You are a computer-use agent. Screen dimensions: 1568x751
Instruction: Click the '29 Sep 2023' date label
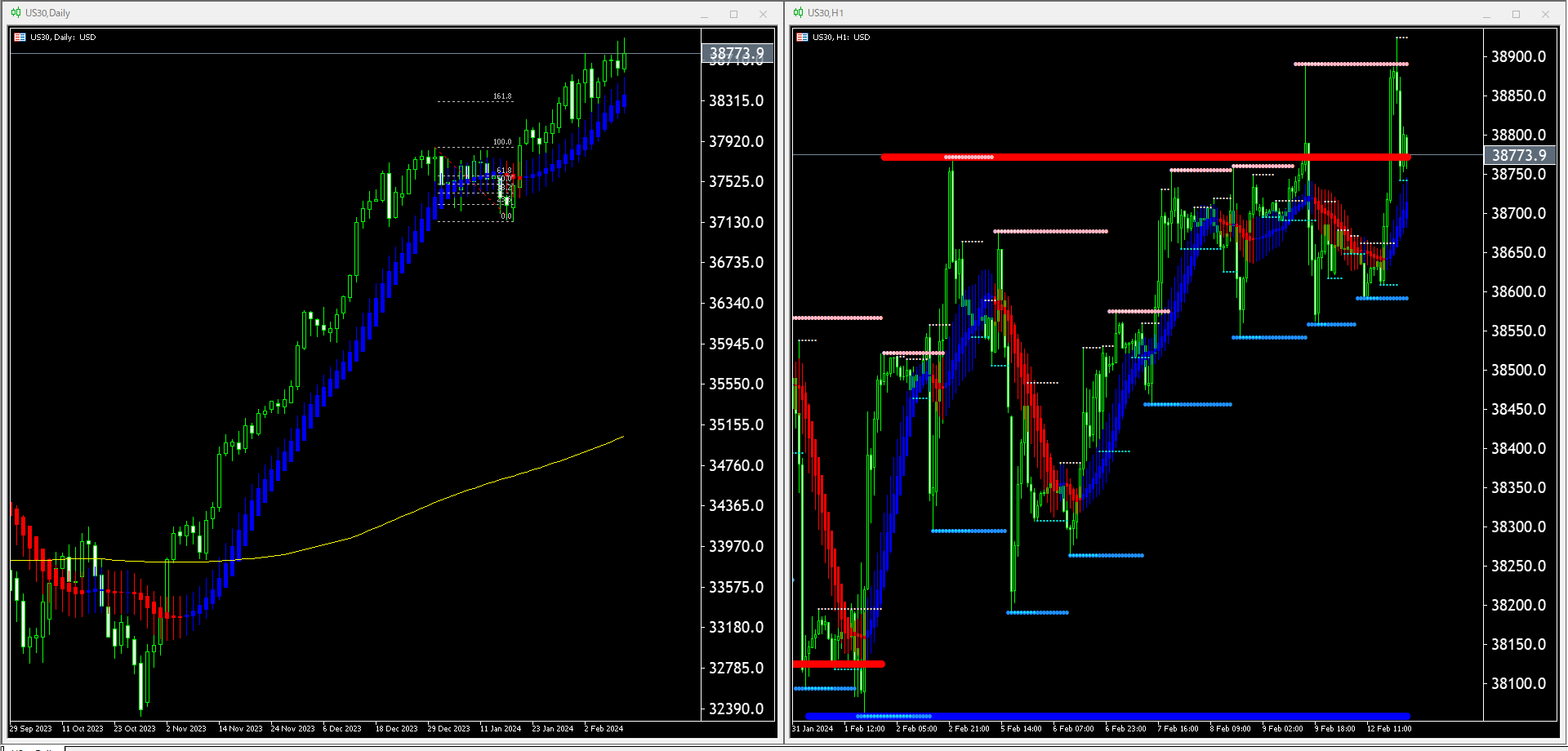click(31, 729)
